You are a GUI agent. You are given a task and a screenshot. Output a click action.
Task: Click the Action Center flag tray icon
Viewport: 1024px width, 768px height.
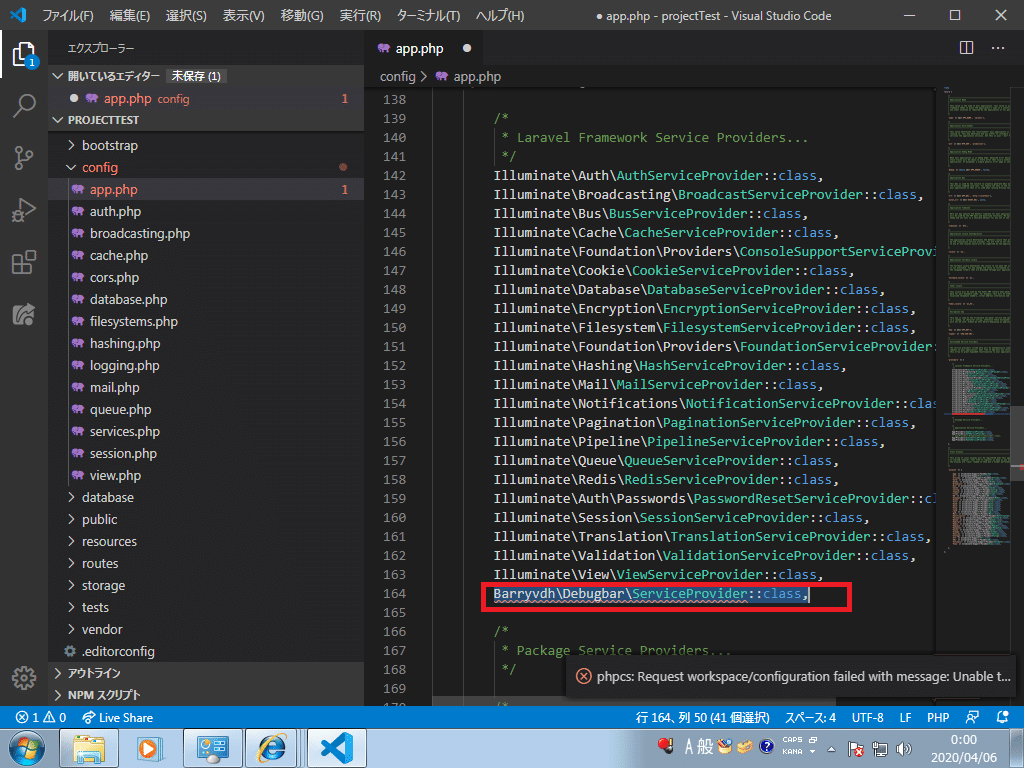(856, 748)
